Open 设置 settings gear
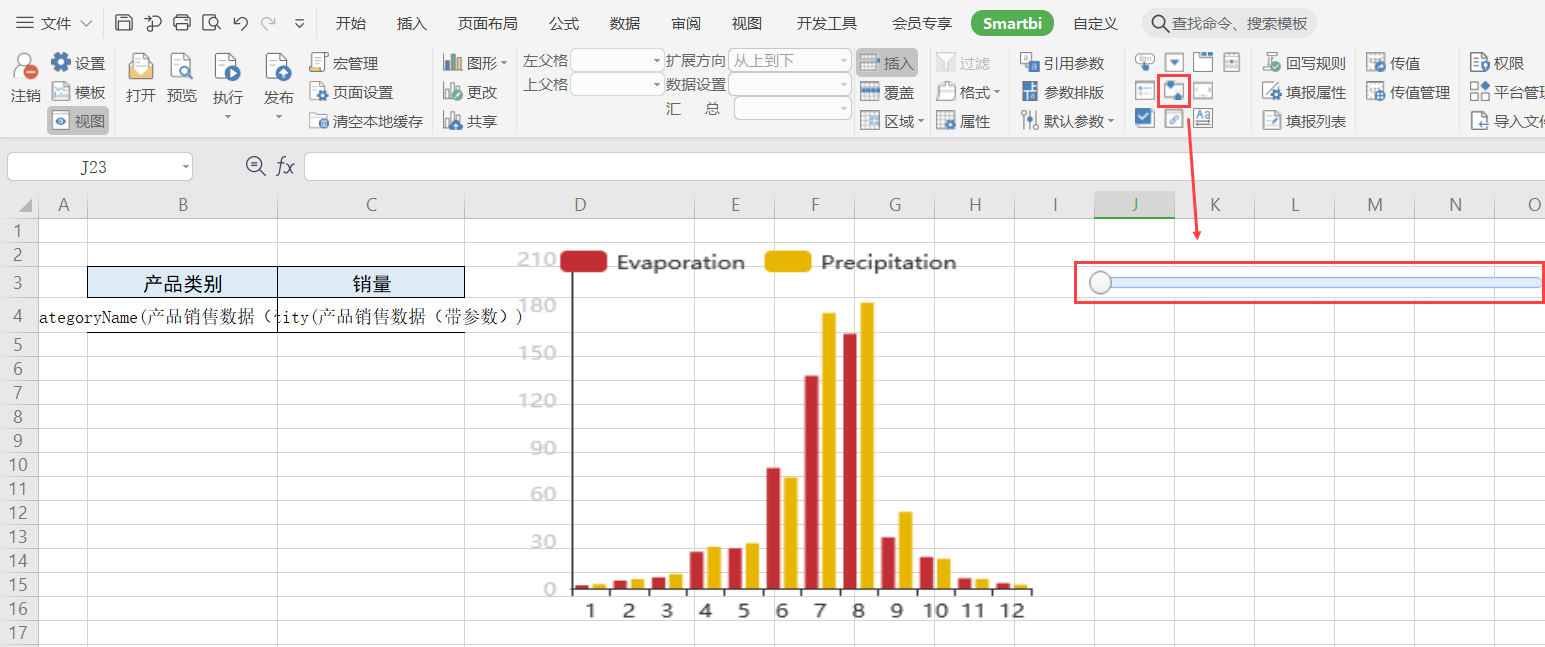Image resolution: width=1545 pixels, height=647 pixels. [78, 63]
